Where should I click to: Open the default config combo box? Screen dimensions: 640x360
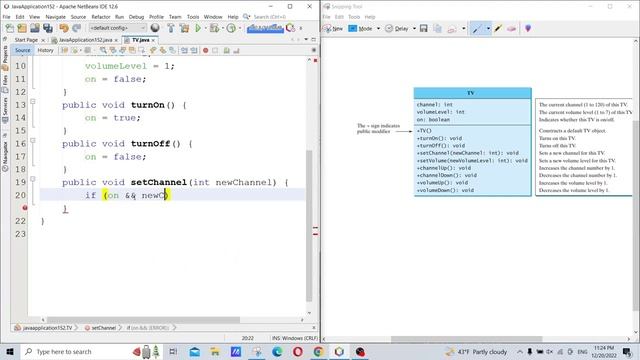[118, 28]
